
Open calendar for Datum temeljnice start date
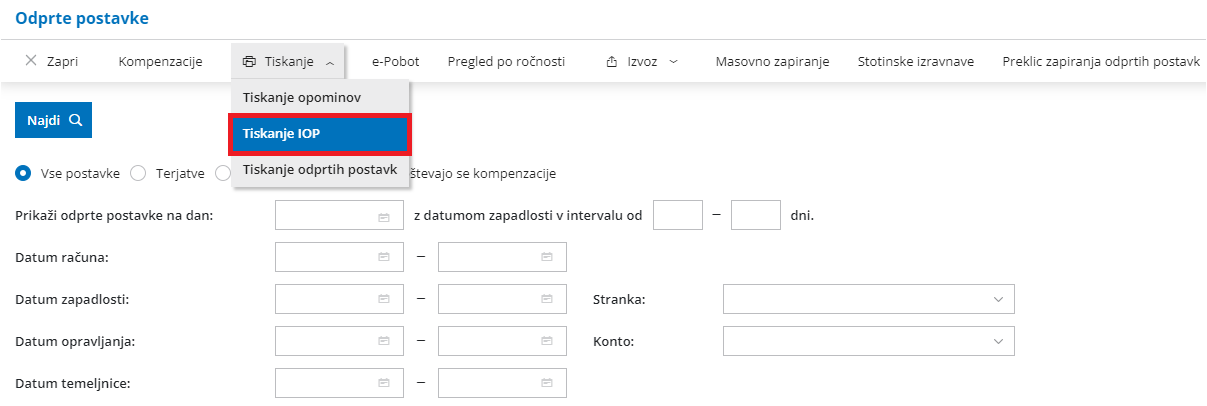pos(383,383)
